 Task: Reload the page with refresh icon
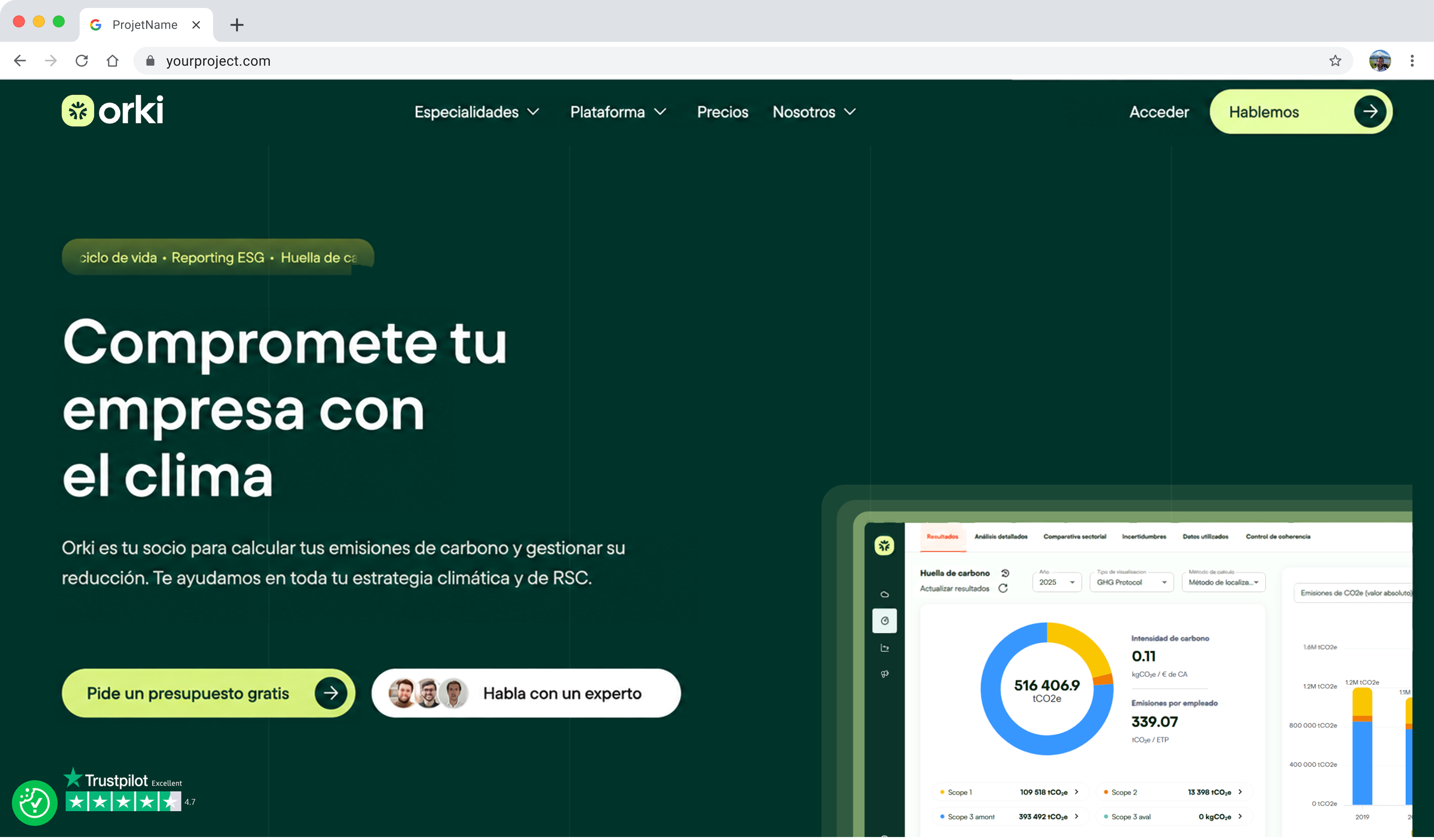coord(81,61)
